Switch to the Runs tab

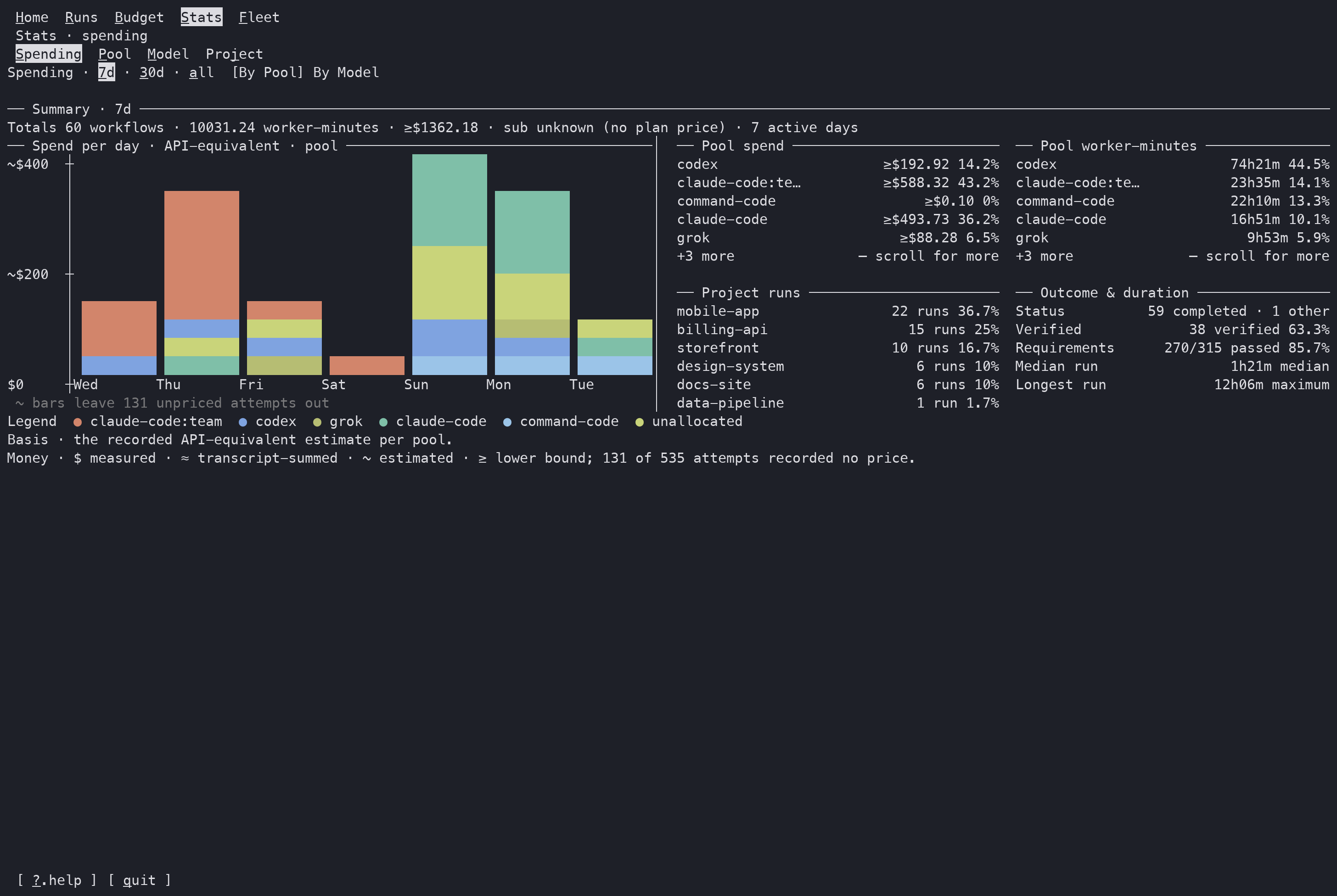(81, 18)
